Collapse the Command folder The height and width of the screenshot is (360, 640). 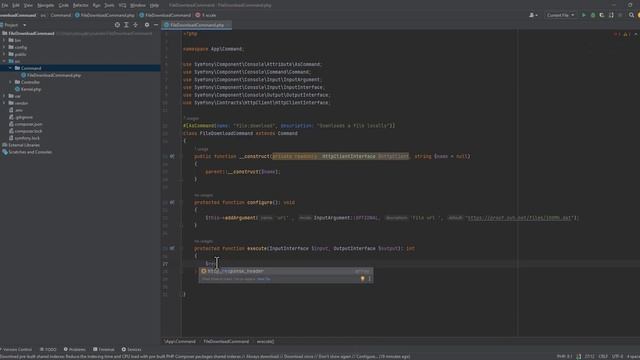click(11, 68)
